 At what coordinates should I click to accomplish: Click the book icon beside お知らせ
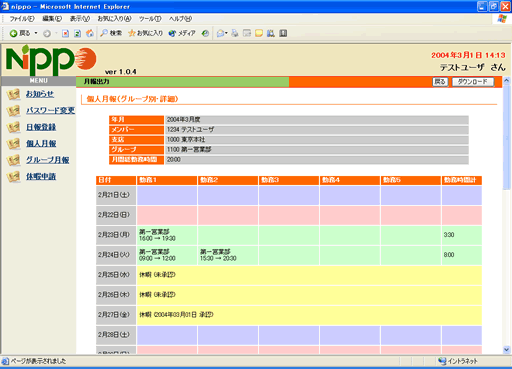(14, 94)
